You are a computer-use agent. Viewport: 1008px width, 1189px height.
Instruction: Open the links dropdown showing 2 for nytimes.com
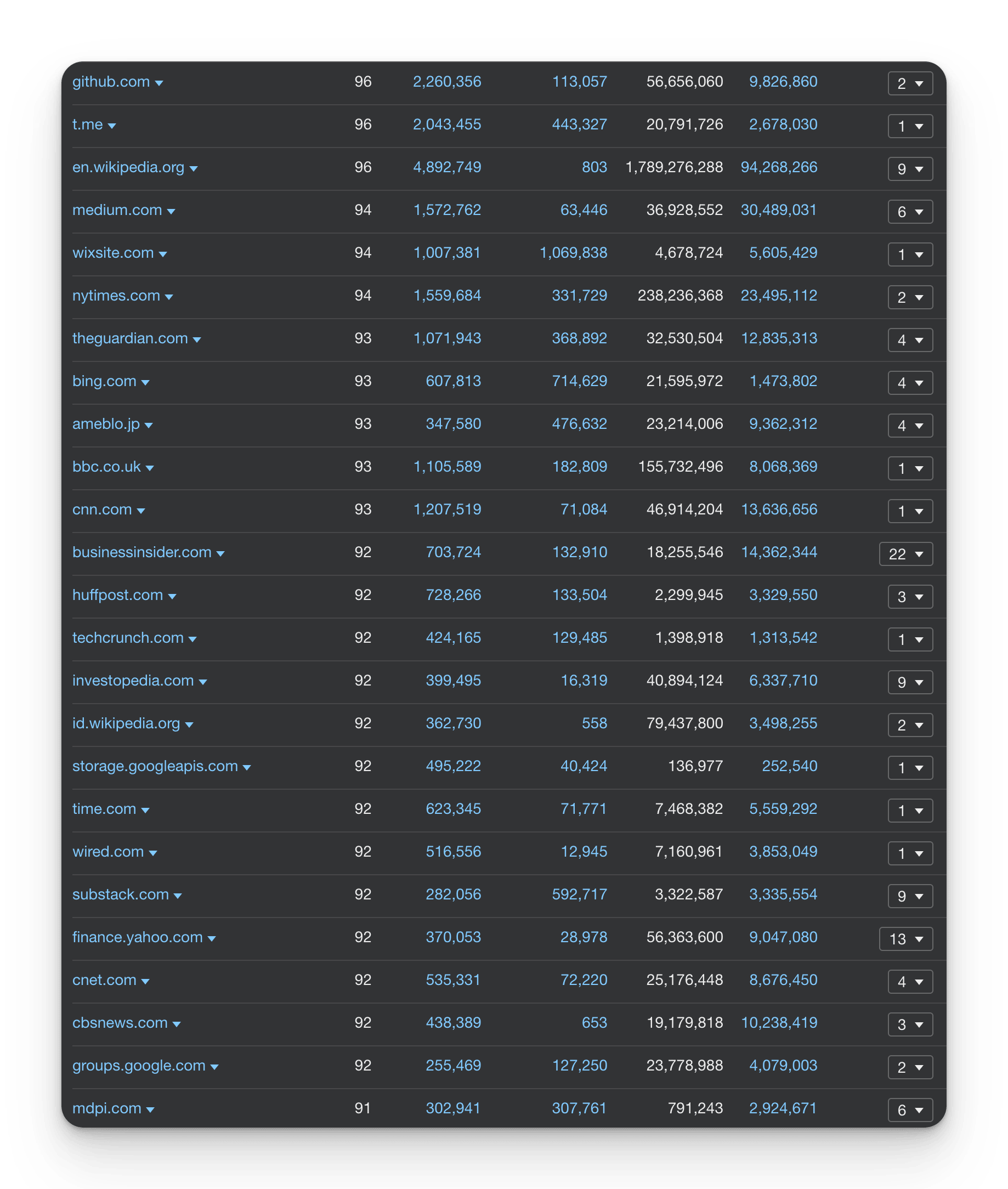click(x=910, y=297)
